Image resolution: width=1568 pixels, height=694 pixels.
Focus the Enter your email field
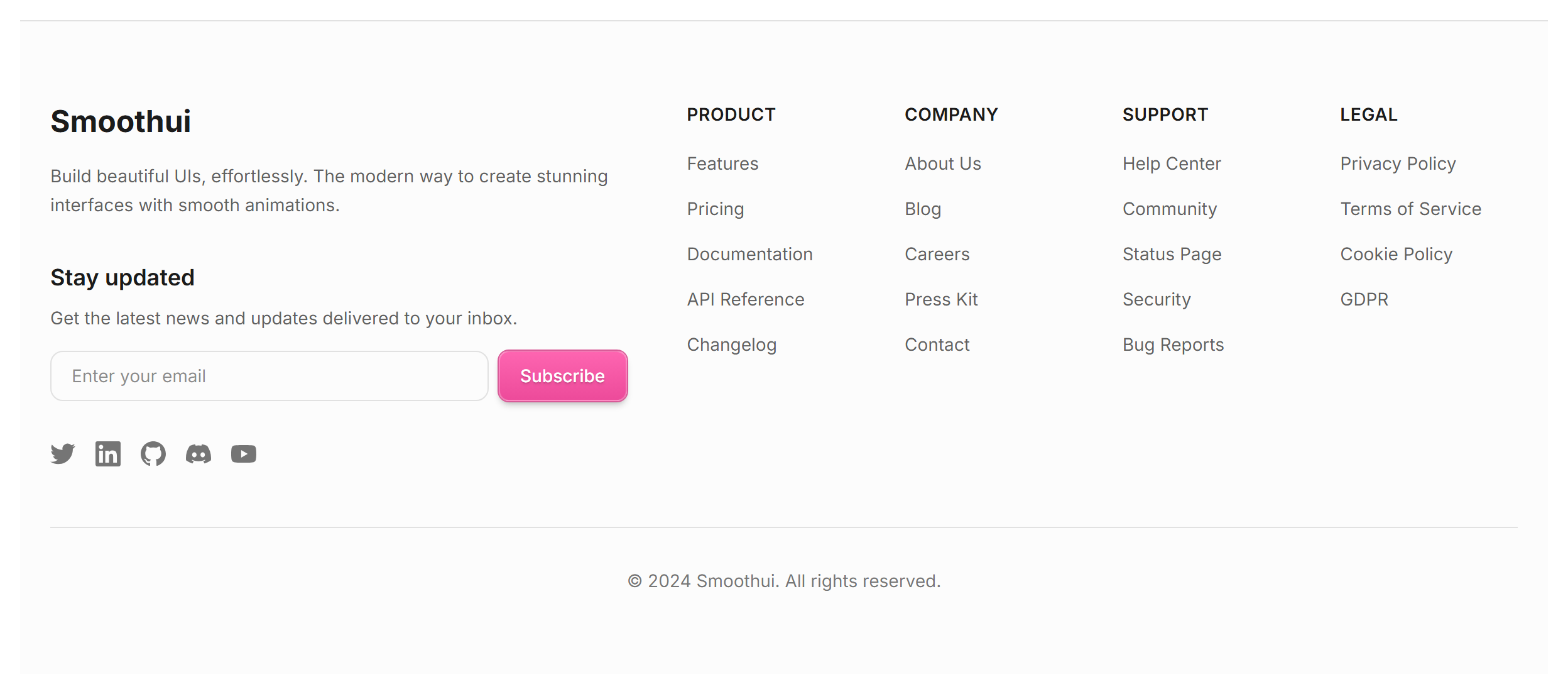[x=269, y=376]
